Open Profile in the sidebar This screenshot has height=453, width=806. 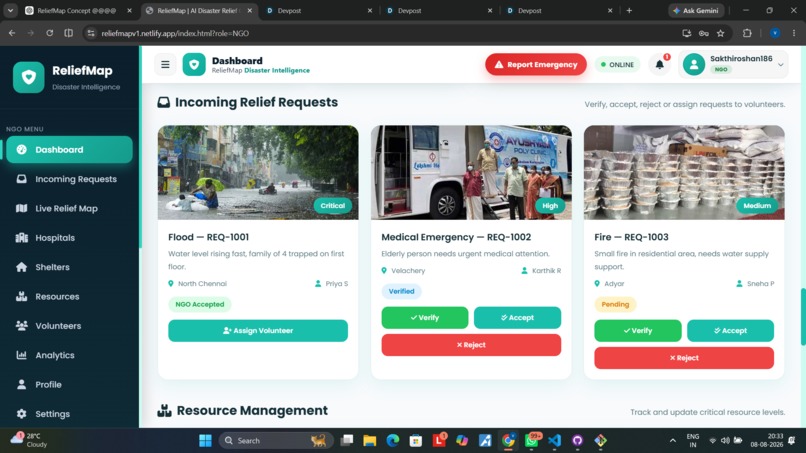pos(69,384)
